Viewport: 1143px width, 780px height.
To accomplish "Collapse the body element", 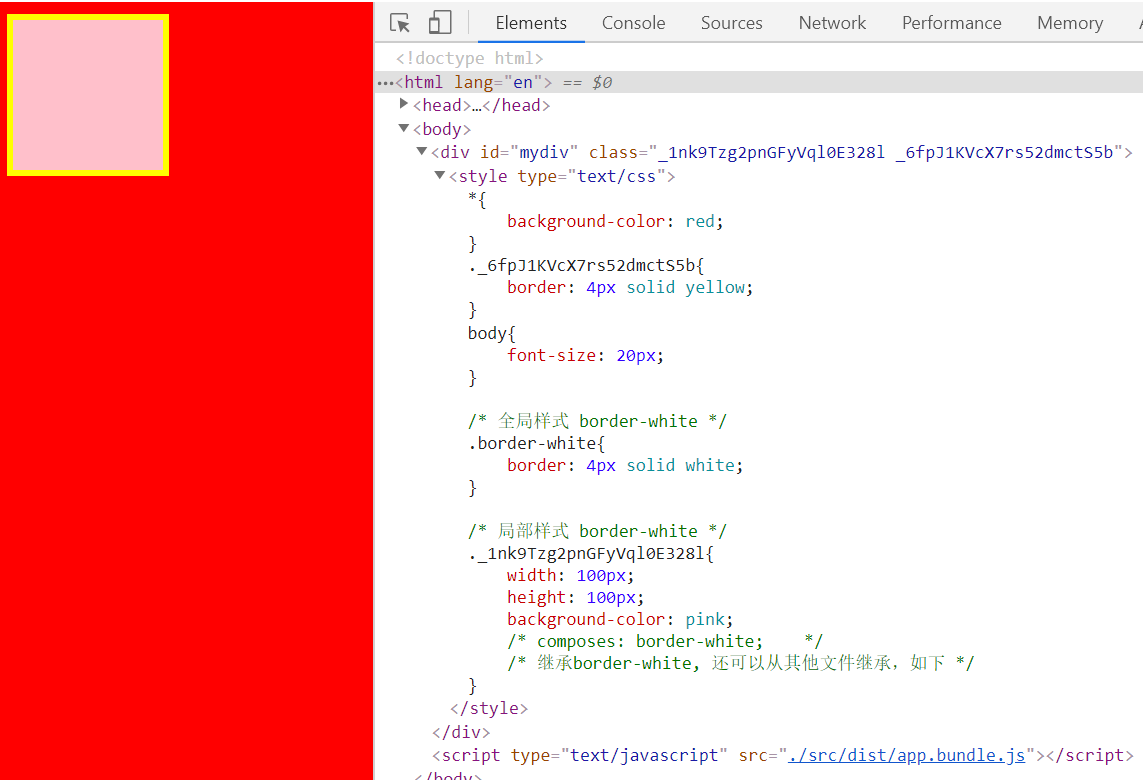I will [x=403, y=128].
